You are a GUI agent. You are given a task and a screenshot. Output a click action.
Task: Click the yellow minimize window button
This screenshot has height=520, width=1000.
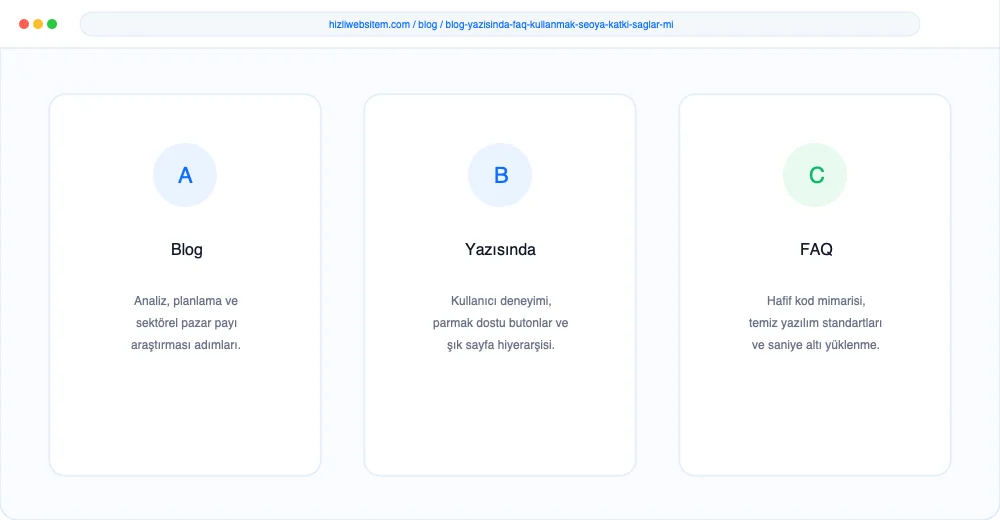pos(38,24)
